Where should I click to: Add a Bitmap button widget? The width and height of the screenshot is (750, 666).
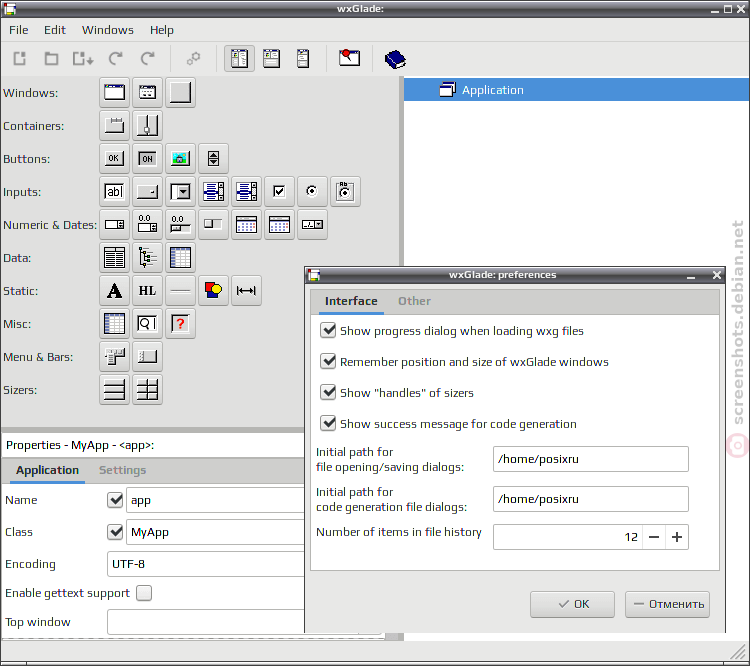point(180,158)
